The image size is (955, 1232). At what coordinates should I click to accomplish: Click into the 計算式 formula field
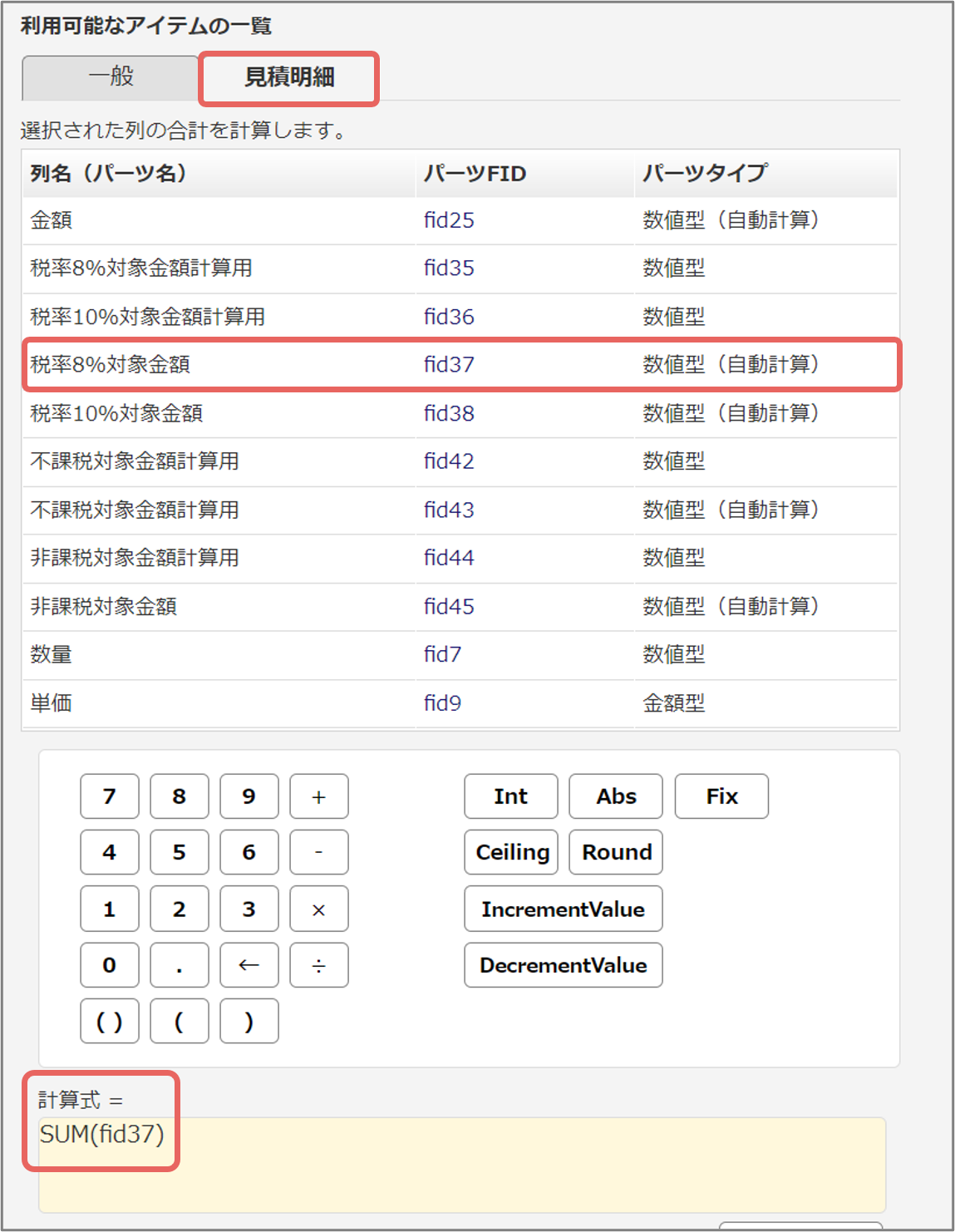pos(462,1165)
